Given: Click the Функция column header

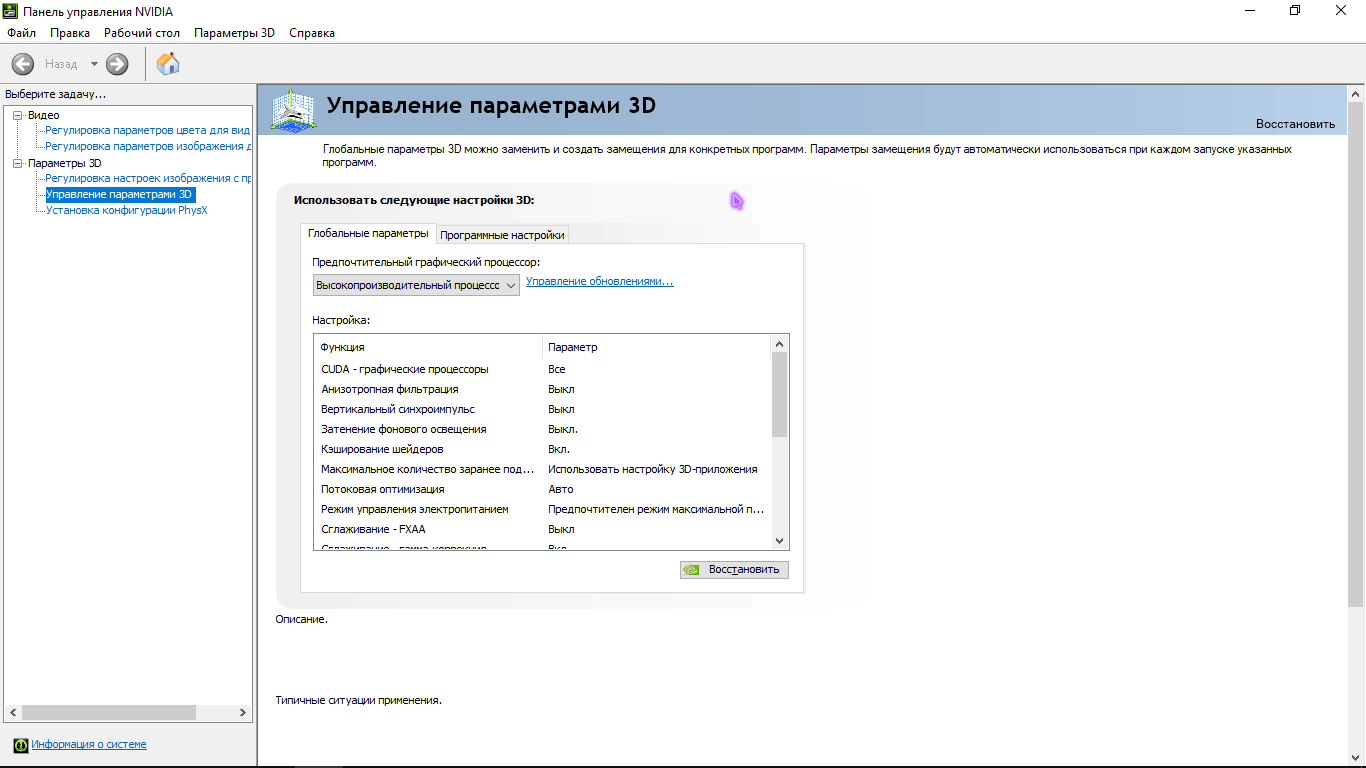Looking at the screenshot, I should point(428,347).
